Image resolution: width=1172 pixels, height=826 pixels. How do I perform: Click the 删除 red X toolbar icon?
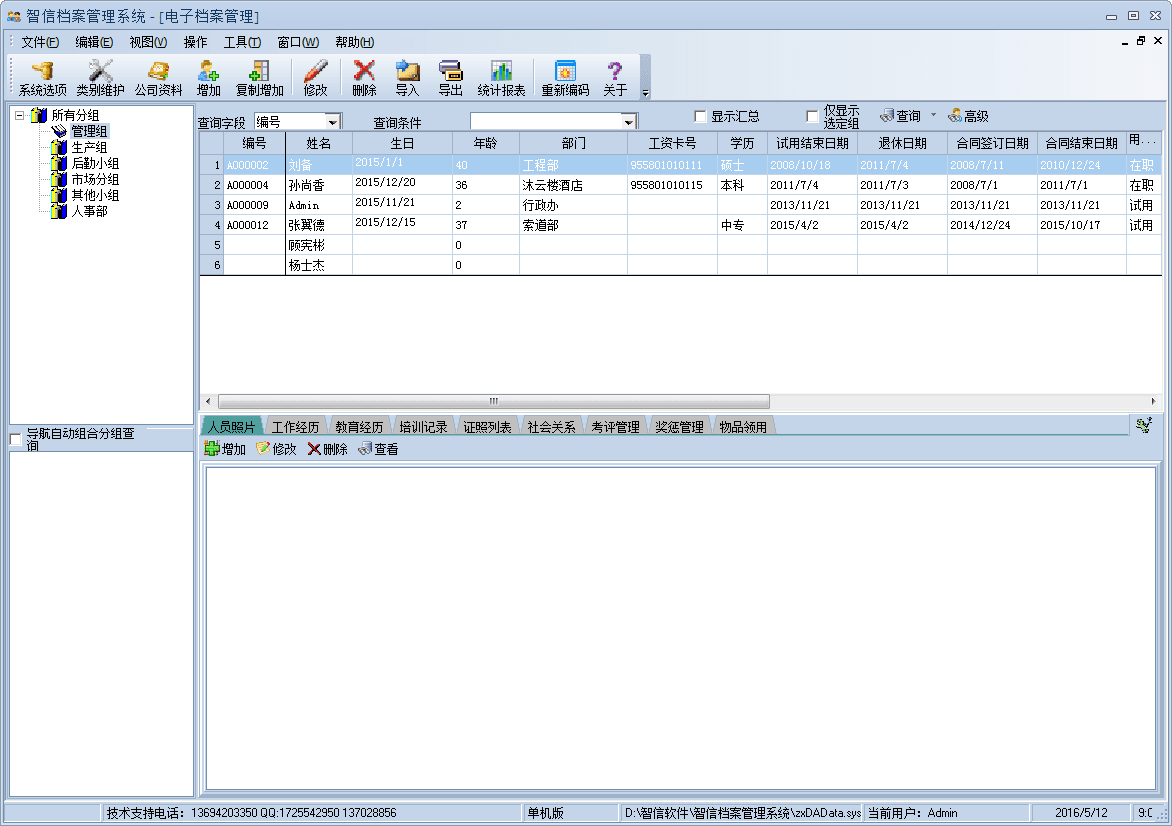coord(364,77)
